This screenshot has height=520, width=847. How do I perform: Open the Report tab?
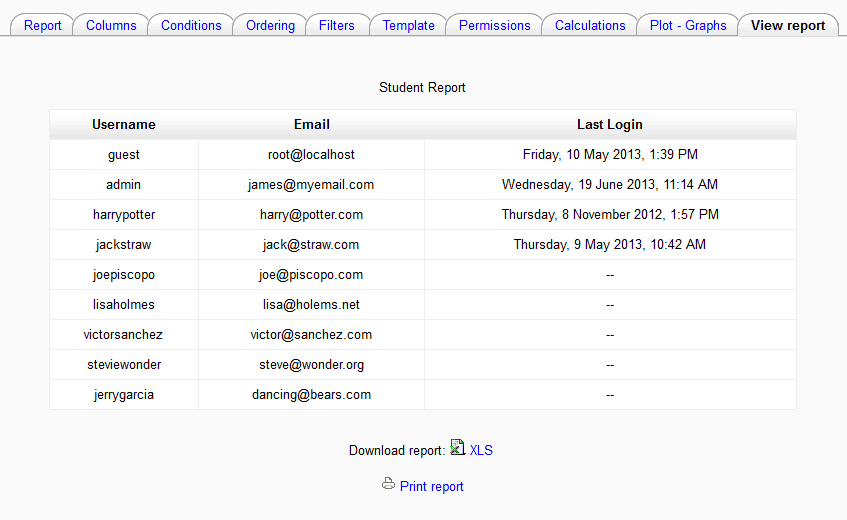pyautogui.click(x=43, y=25)
